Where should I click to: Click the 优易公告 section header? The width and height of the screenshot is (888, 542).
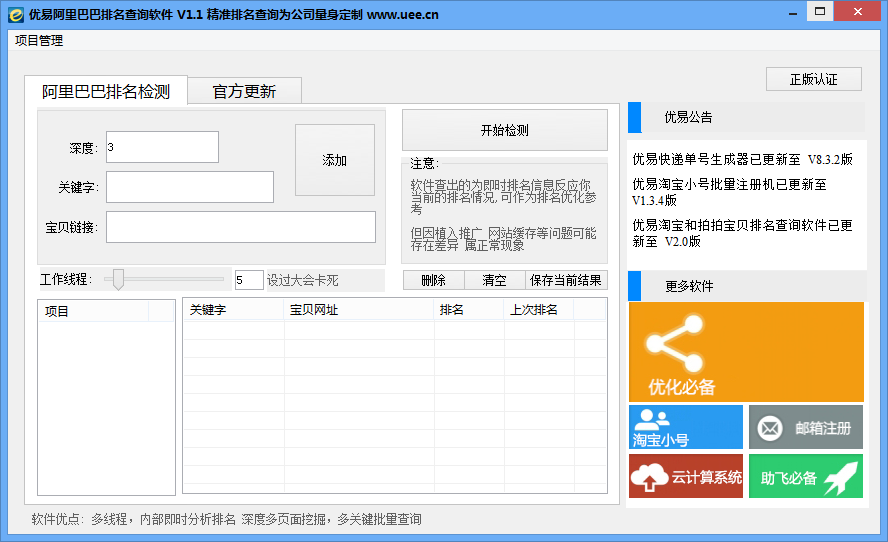747,117
